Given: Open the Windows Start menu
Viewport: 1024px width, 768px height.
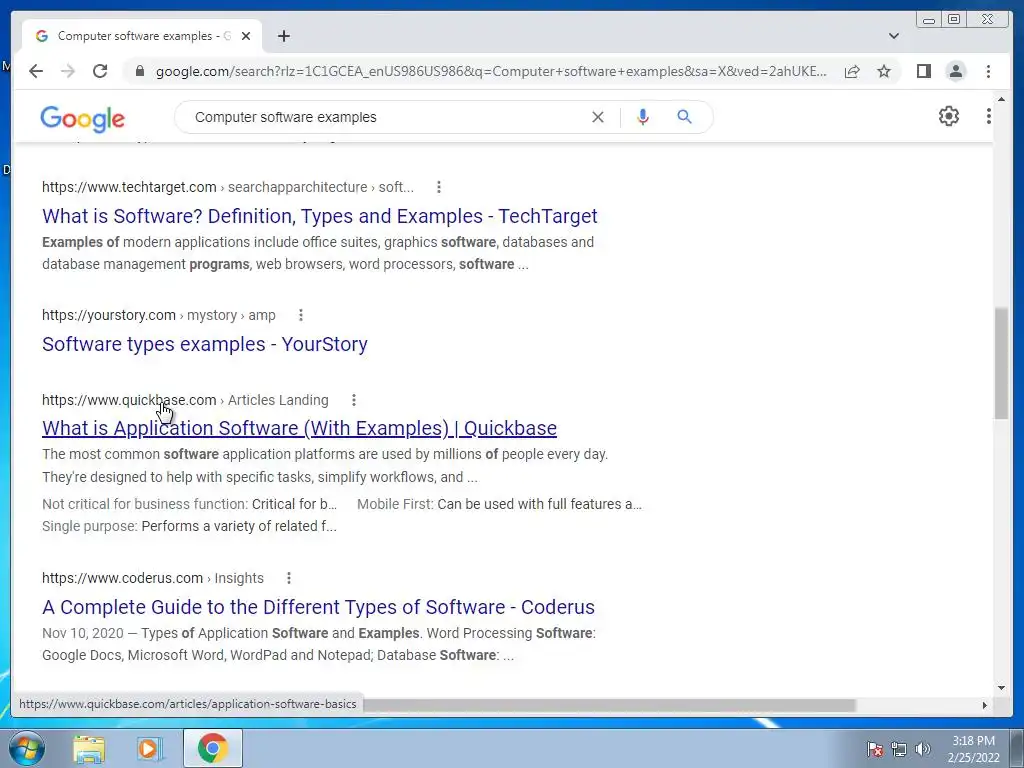Looking at the screenshot, I should [x=26, y=748].
